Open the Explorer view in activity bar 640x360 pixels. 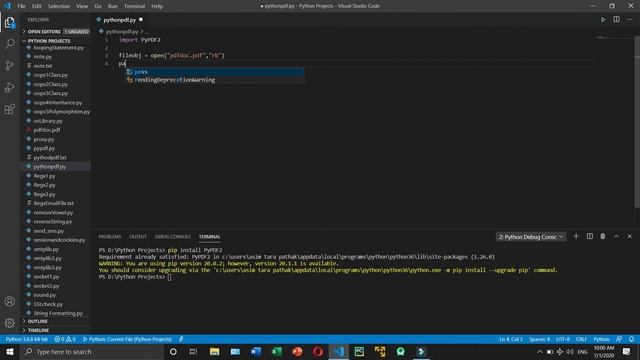click(10, 22)
